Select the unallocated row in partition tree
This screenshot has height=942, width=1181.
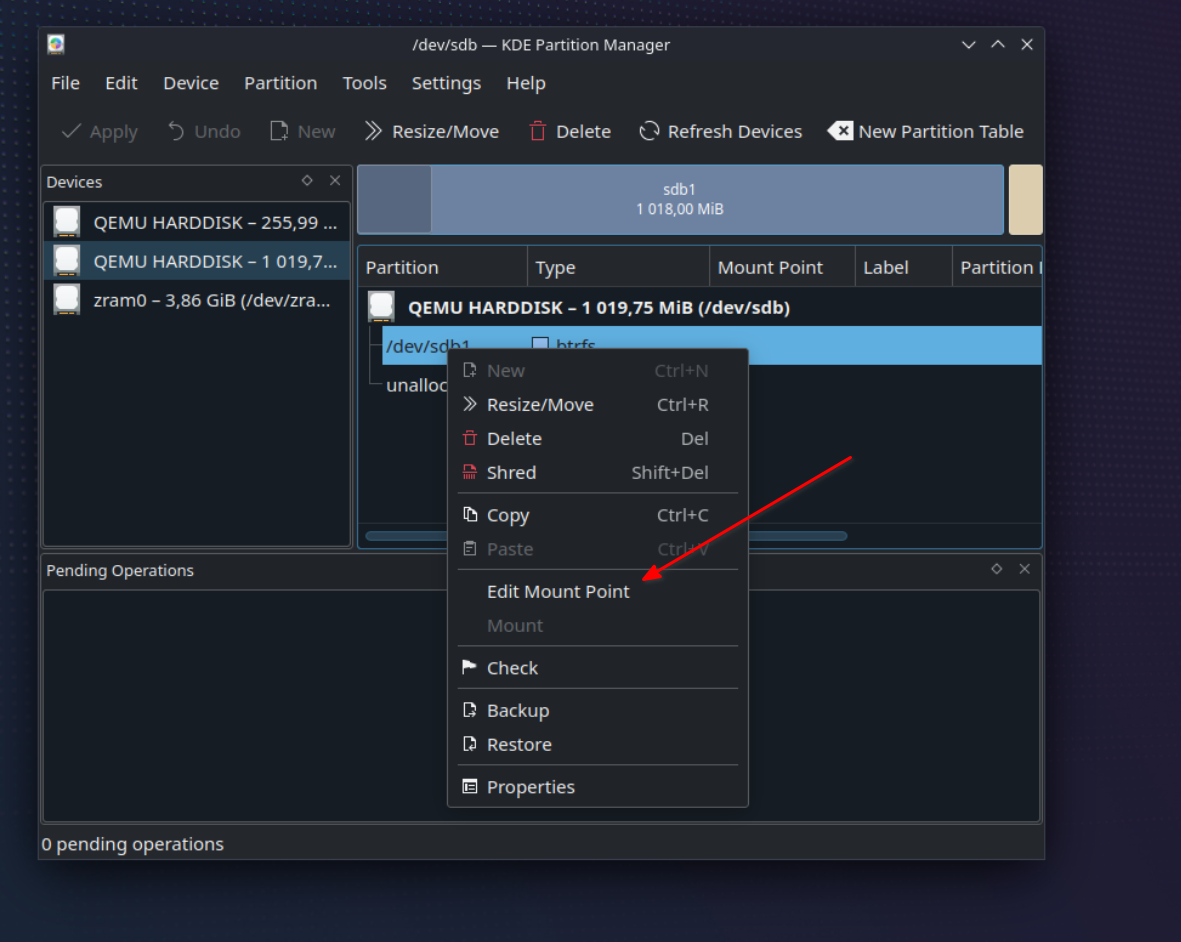(415, 385)
